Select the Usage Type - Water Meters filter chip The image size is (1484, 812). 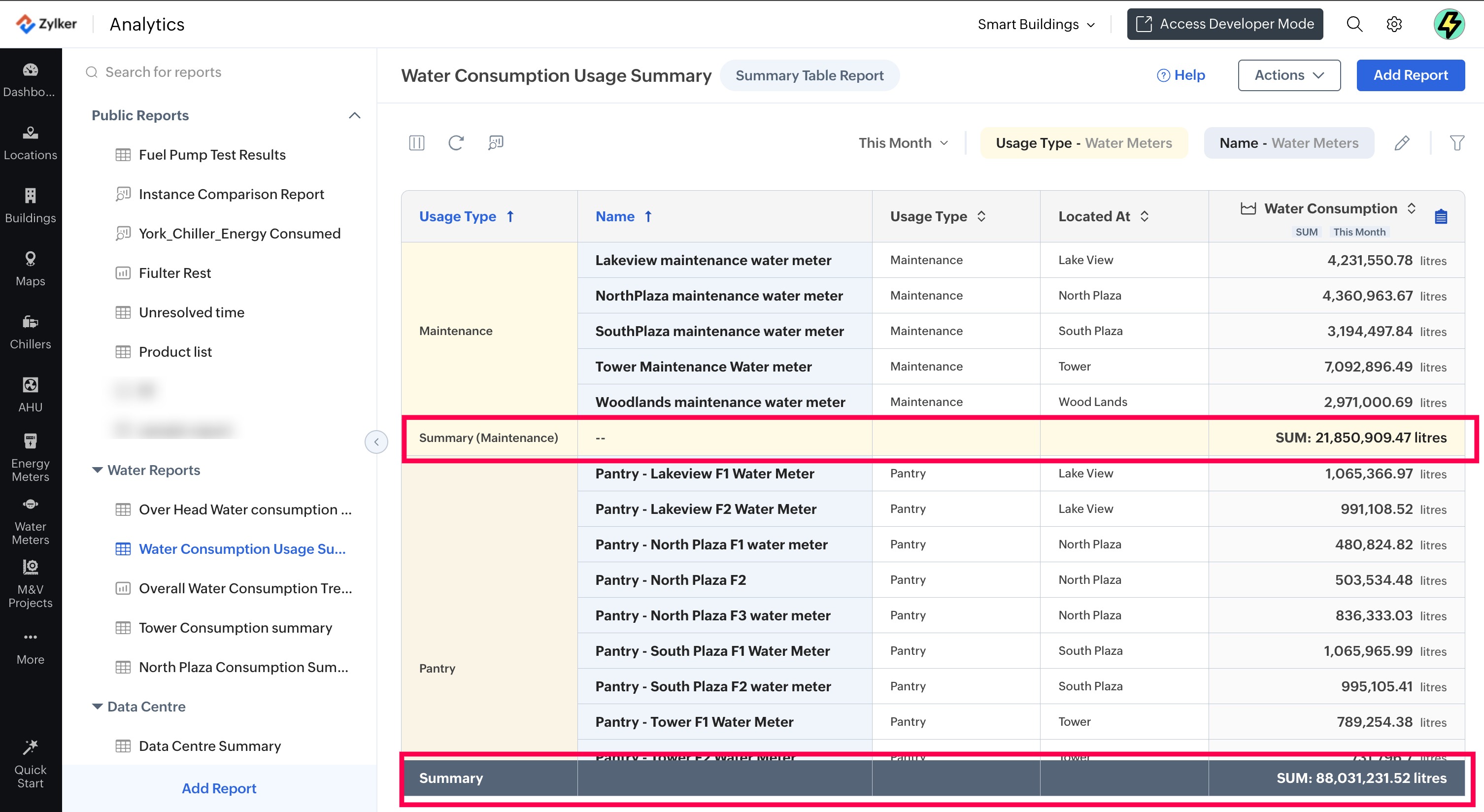1083,143
